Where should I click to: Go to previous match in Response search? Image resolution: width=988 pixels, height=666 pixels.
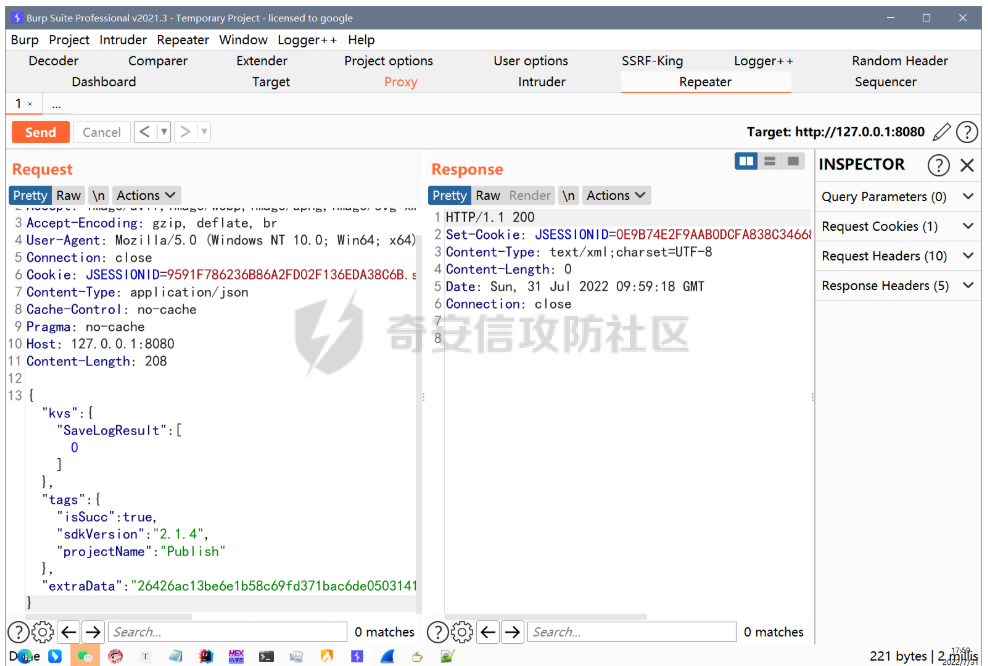pyautogui.click(x=488, y=631)
